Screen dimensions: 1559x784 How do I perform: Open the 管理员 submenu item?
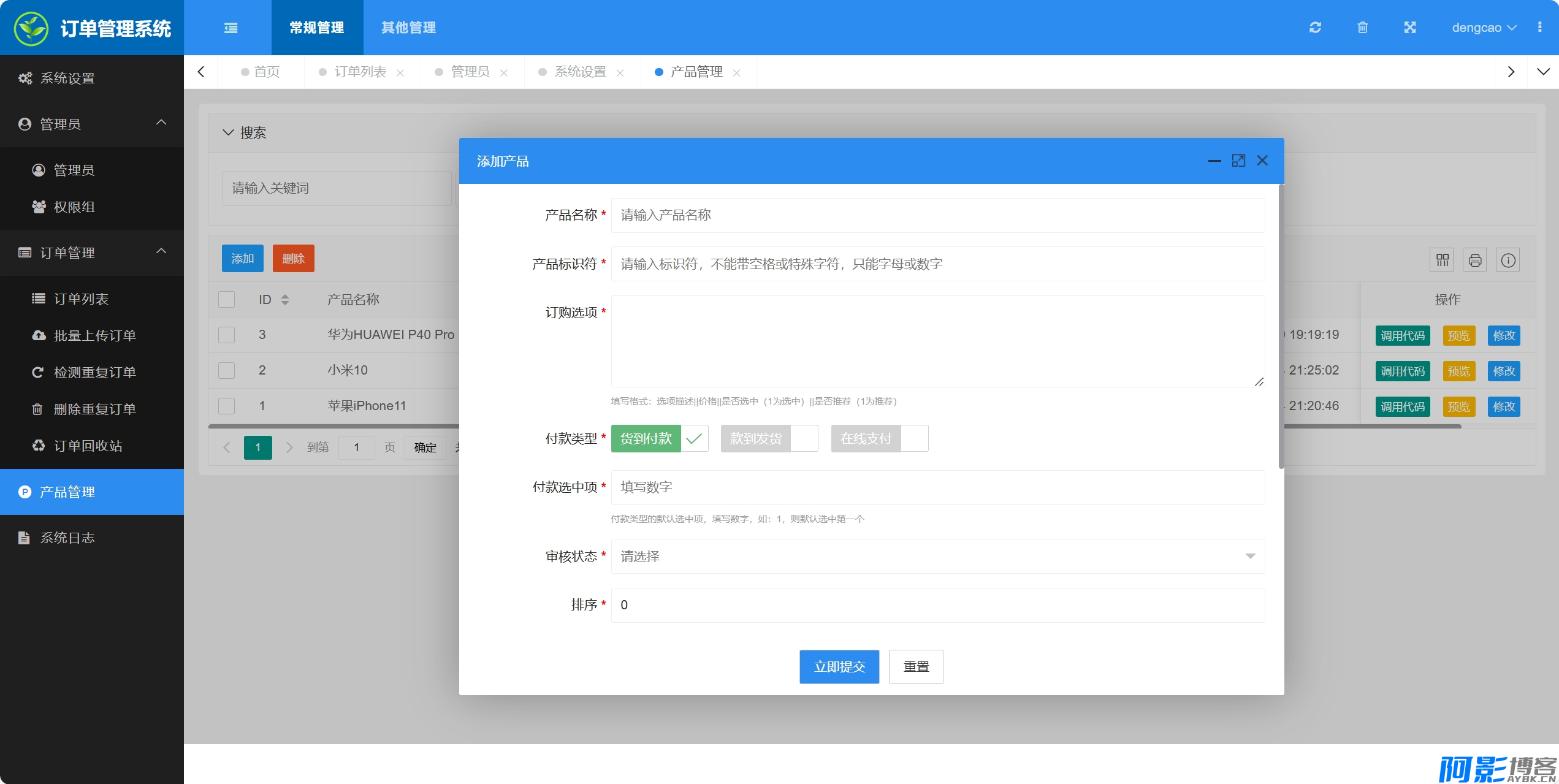click(x=92, y=170)
